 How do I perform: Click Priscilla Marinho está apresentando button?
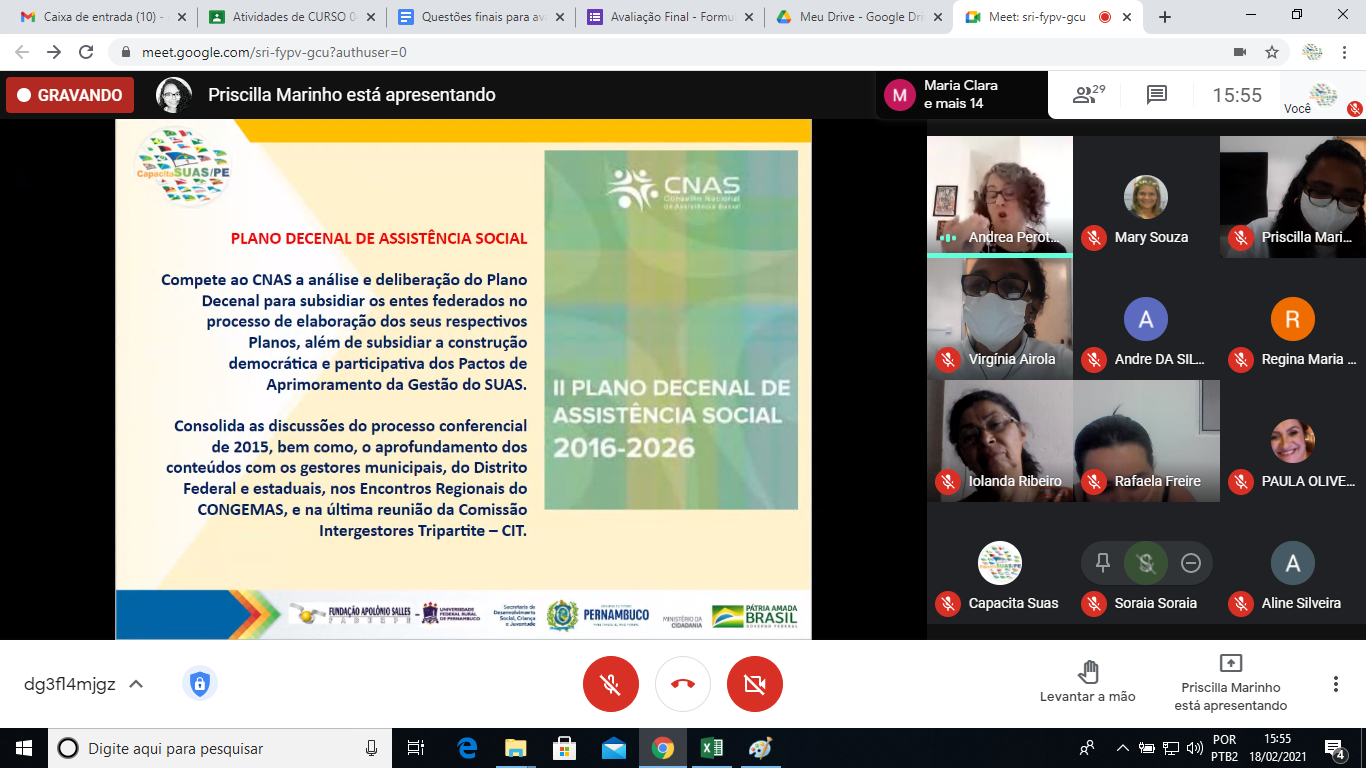[1230, 682]
